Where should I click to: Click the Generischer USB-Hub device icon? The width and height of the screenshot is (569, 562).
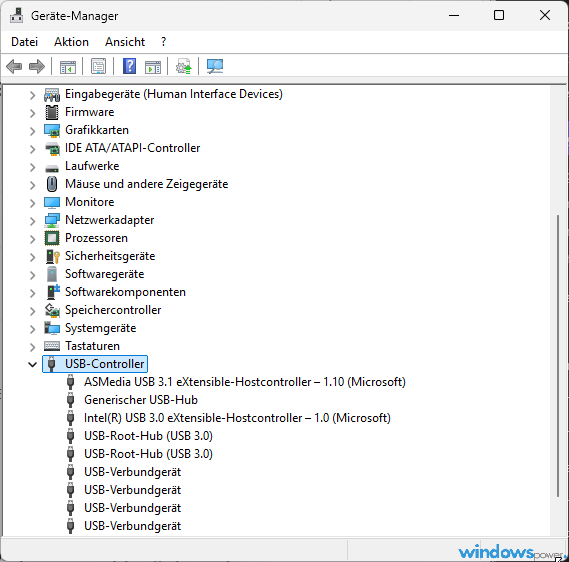pyautogui.click(x=70, y=400)
